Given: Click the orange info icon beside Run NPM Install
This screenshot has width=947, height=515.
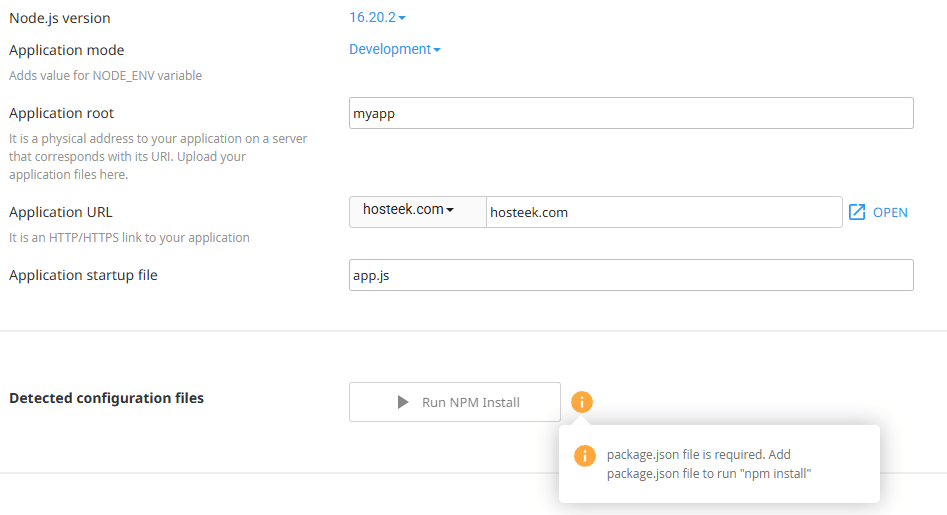Looking at the screenshot, I should (x=582, y=401).
